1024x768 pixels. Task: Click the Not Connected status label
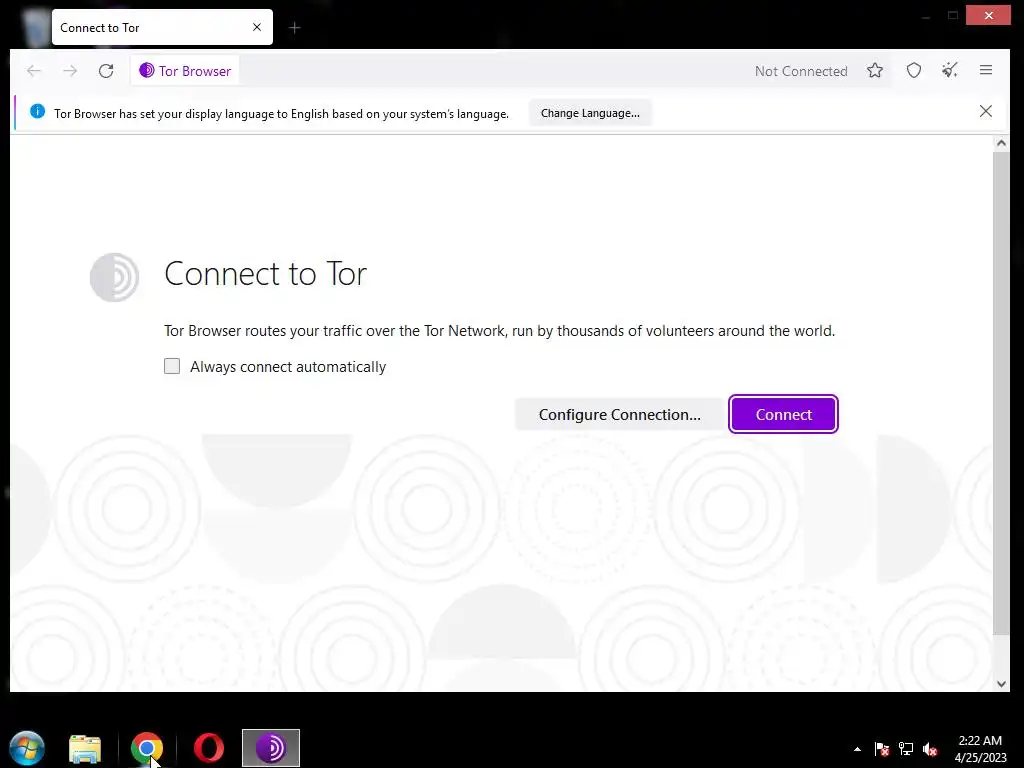click(x=801, y=71)
